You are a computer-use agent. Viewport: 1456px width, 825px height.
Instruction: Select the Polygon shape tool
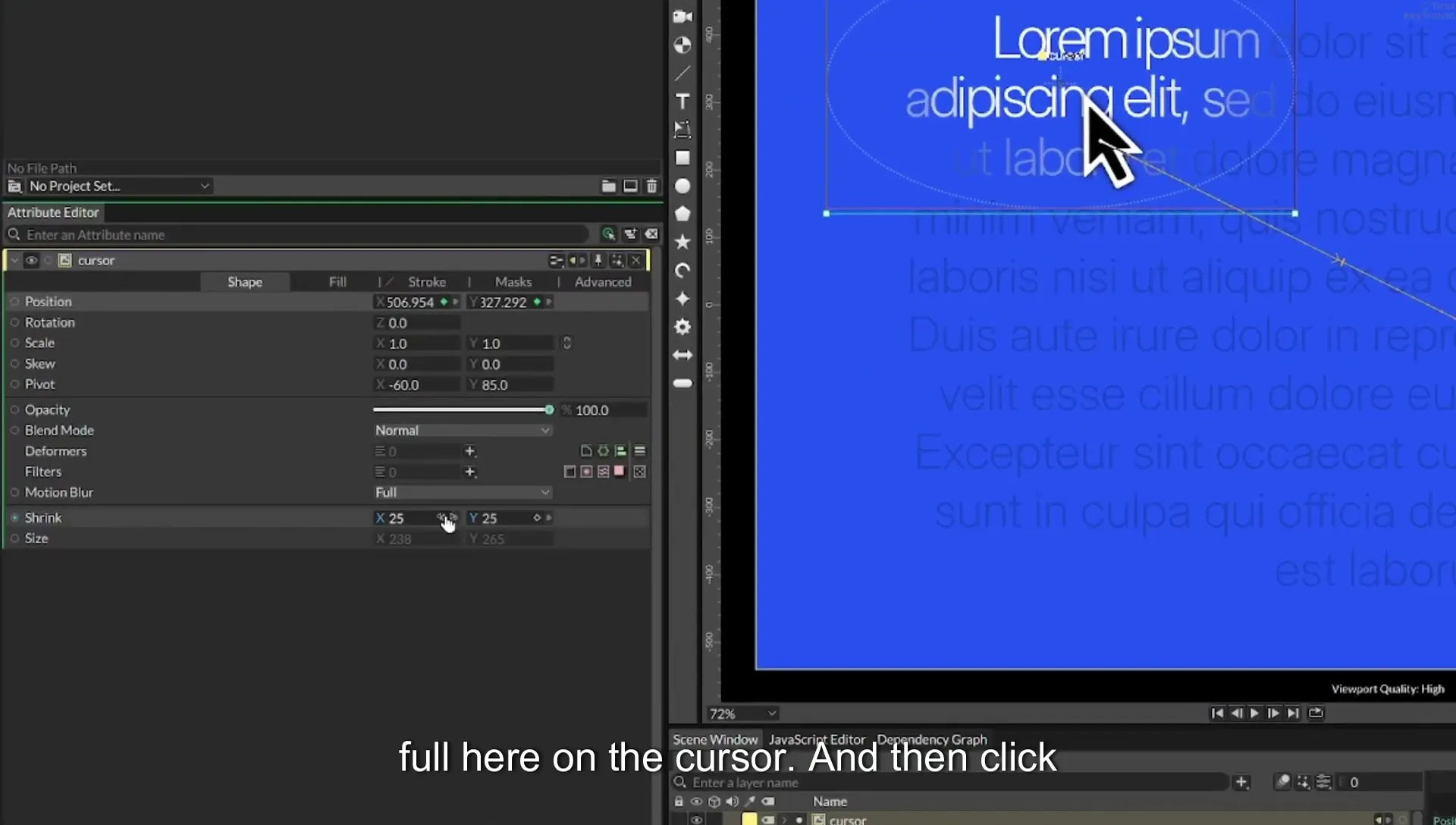click(x=682, y=214)
